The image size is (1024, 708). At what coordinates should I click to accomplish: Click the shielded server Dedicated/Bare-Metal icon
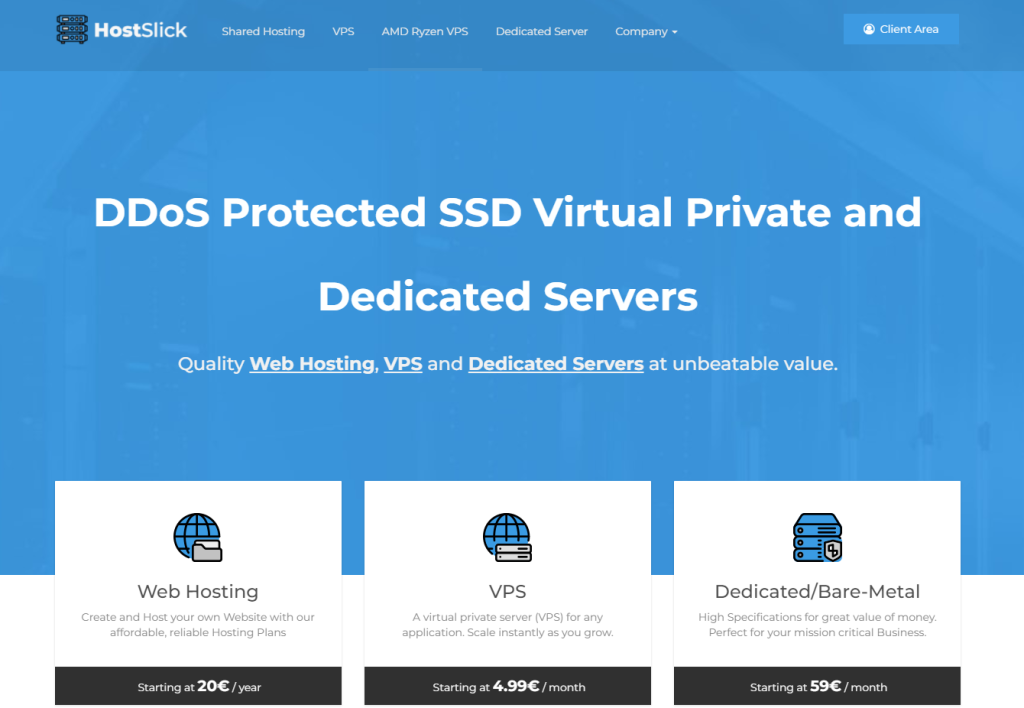[817, 537]
